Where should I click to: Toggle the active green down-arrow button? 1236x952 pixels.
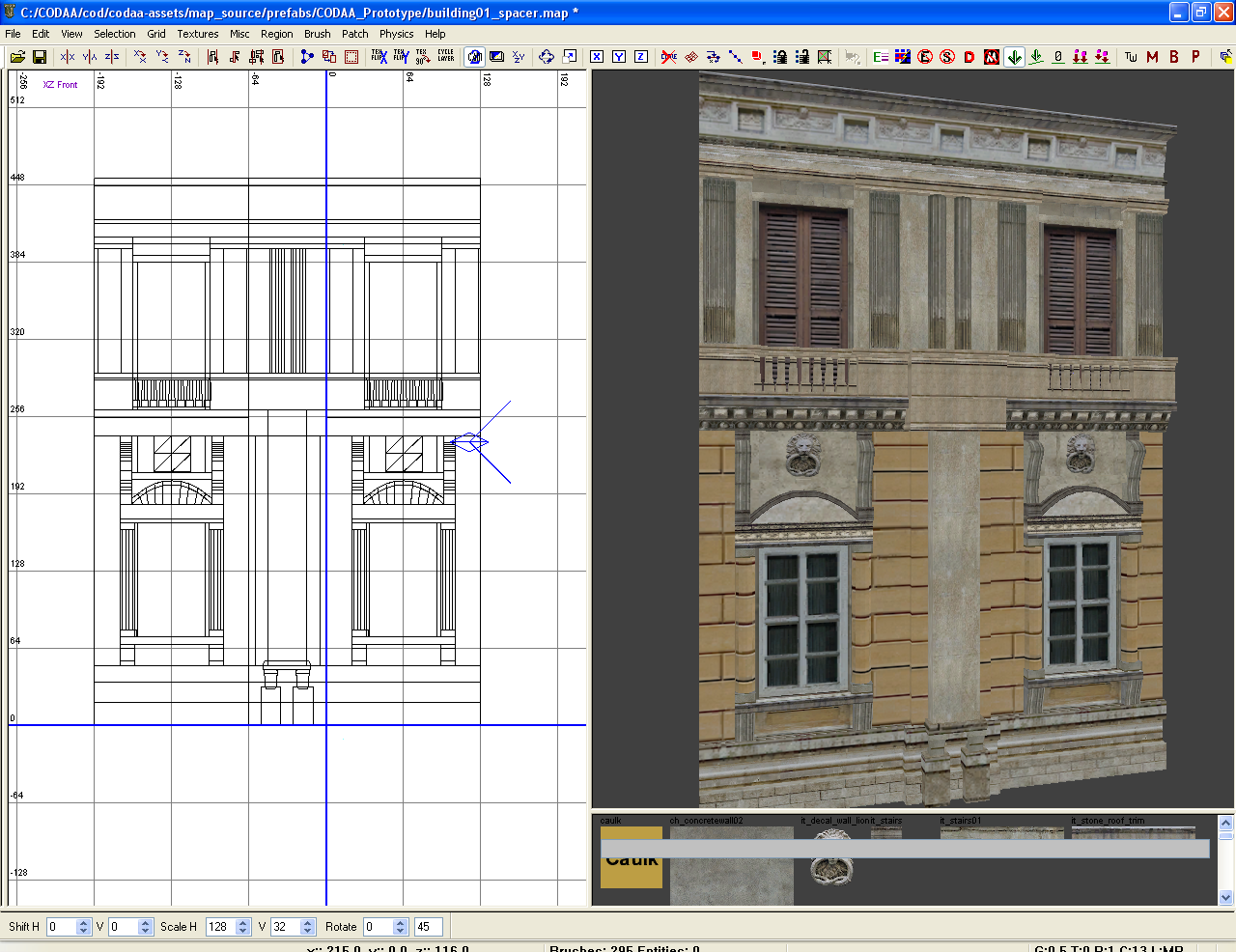(1014, 57)
